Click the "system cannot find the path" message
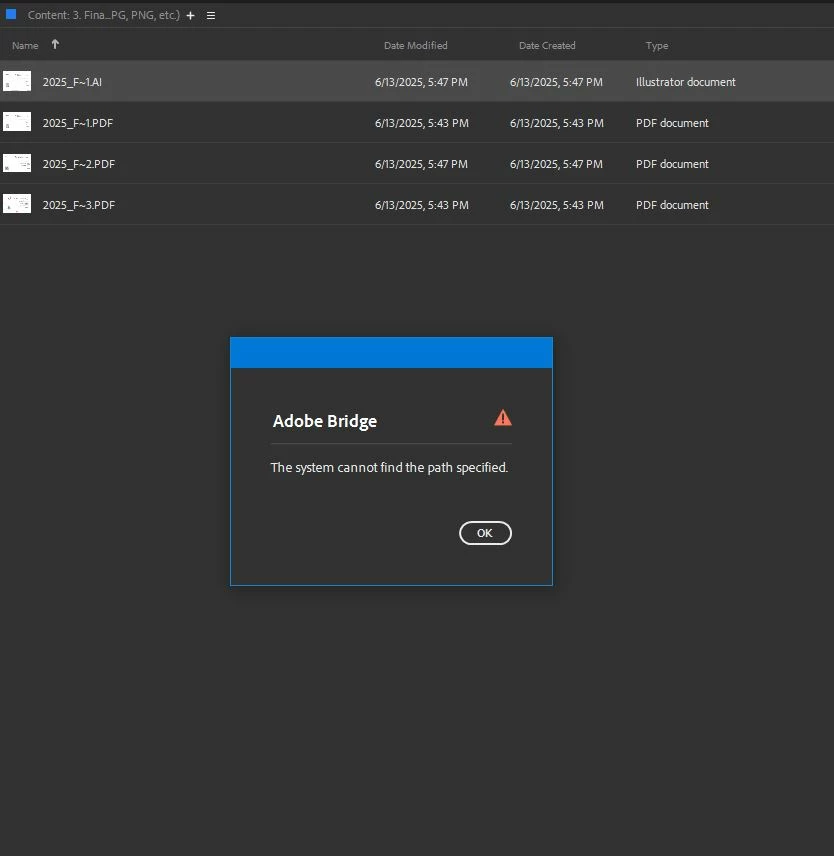Image resolution: width=834 pixels, height=856 pixels. point(389,468)
